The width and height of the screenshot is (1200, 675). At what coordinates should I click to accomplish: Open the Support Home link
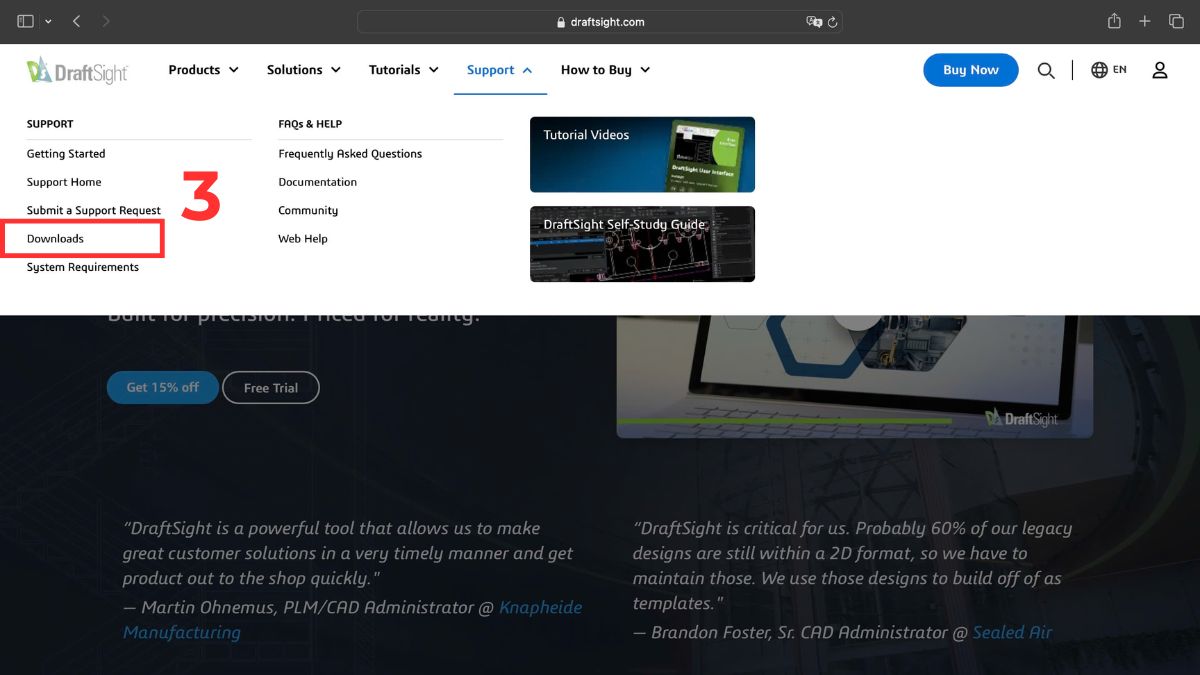coord(64,182)
